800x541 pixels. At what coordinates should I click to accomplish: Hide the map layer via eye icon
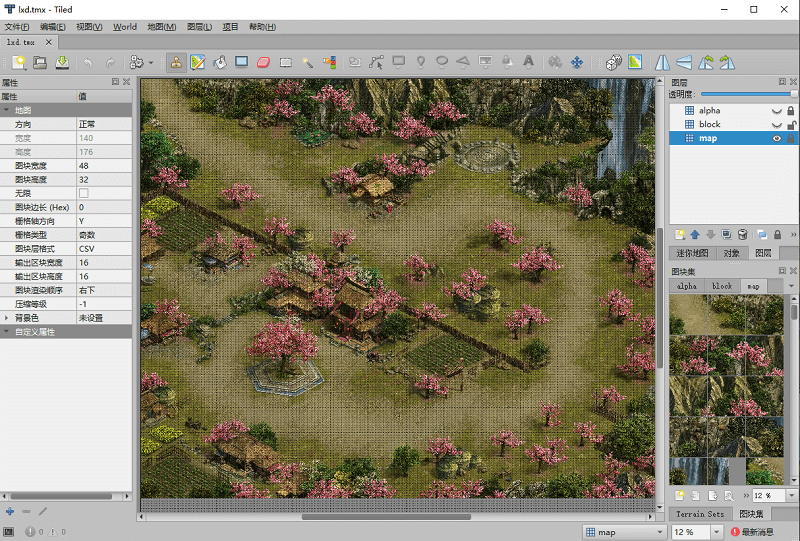coord(777,138)
